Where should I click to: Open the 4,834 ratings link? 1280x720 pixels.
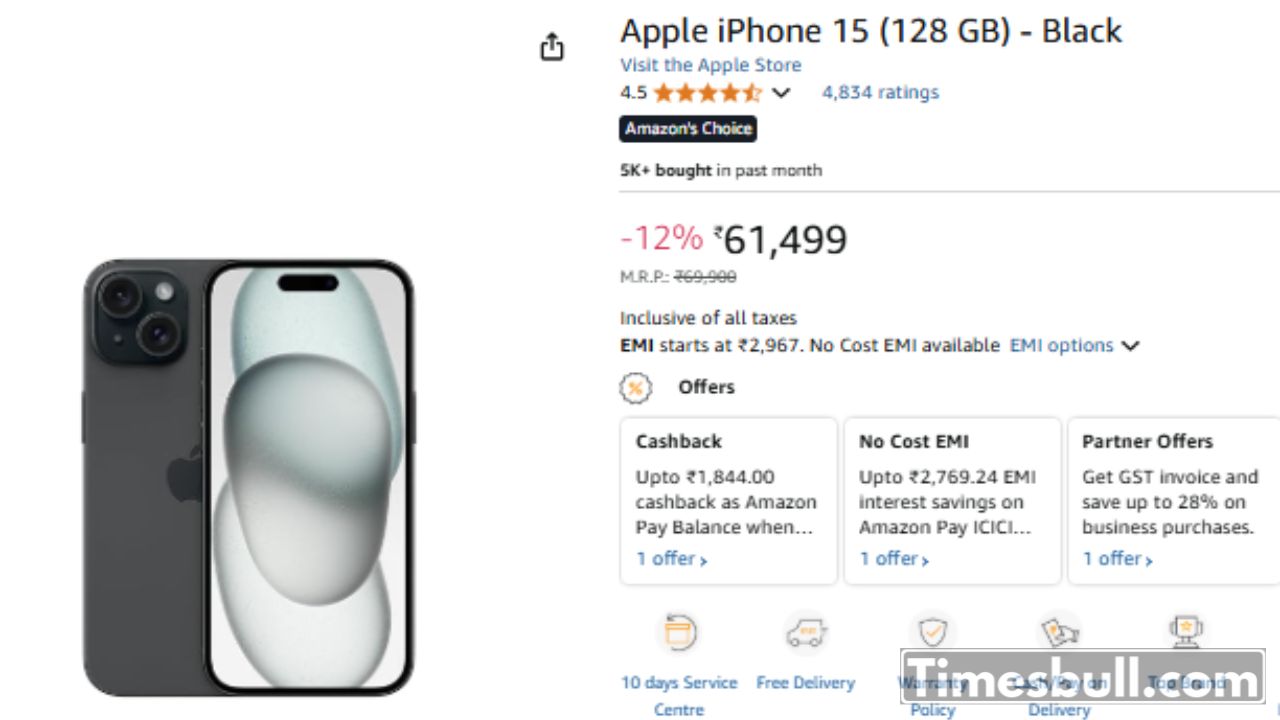tap(880, 92)
